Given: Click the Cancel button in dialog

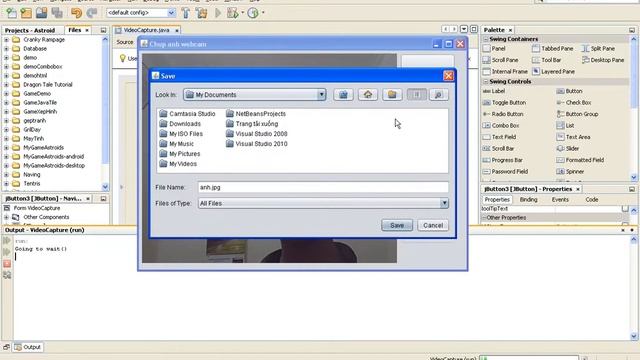Looking at the screenshot, I should click(x=433, y=225).
